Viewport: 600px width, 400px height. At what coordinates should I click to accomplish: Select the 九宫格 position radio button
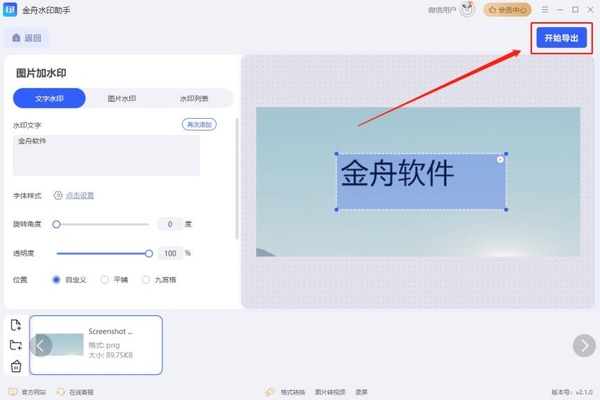click(x=146, y=280)
